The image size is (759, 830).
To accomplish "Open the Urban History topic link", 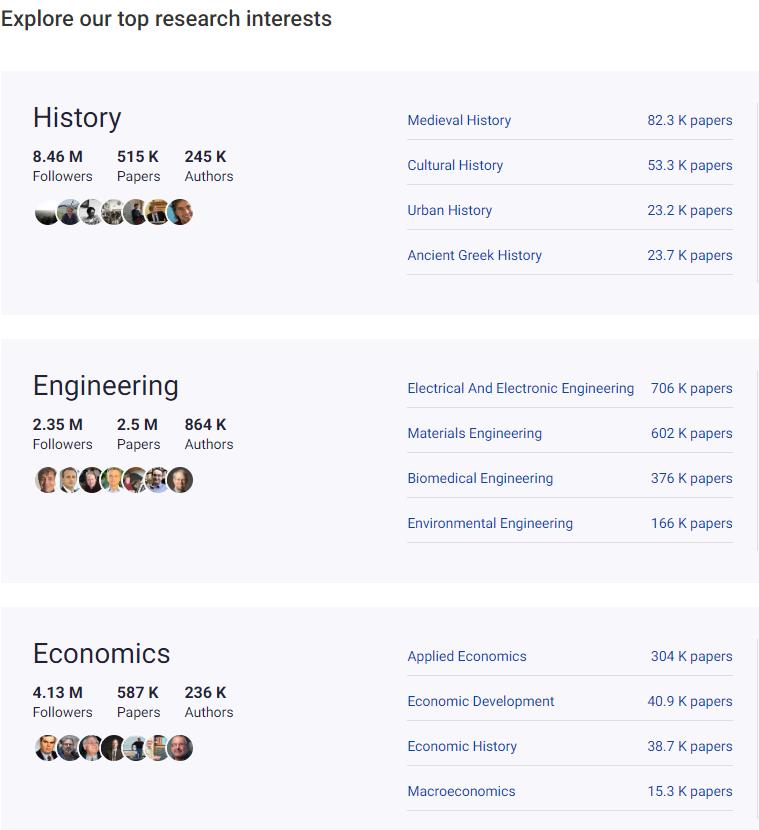I will coord(449,210).
